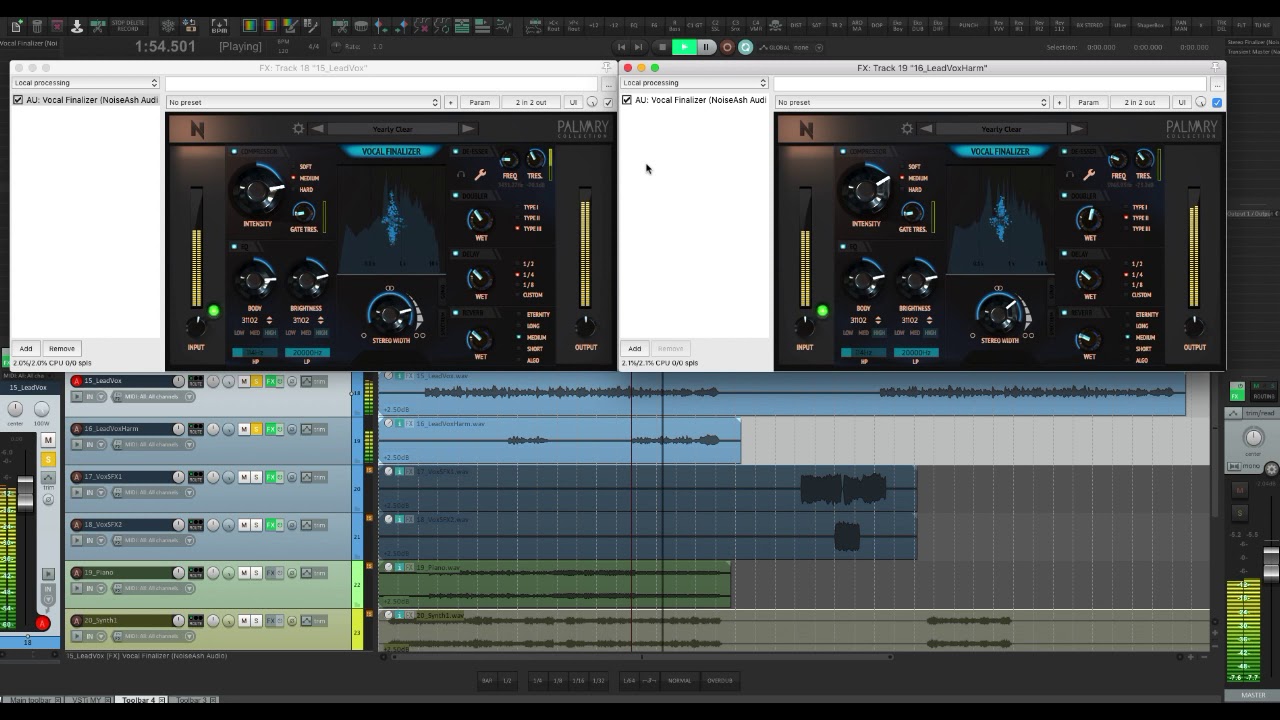Go to project start in transport

(x=621, y=47)
